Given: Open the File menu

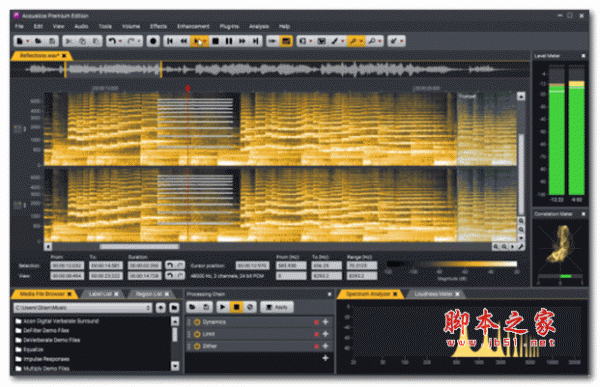Looking at the screenshot, I should tap(19, 26).
